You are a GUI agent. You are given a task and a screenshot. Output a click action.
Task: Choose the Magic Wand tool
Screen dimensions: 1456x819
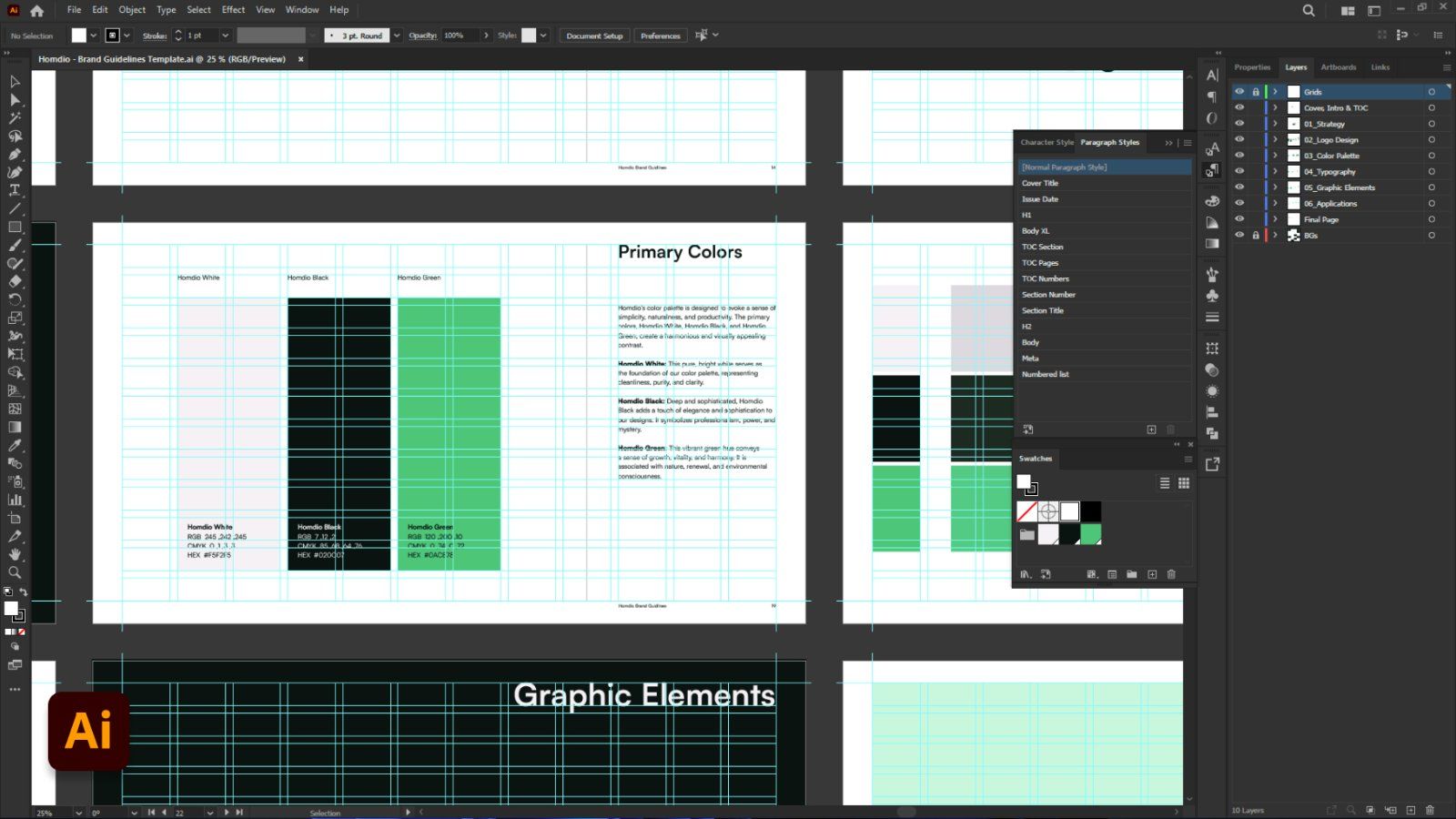(15, 118)
